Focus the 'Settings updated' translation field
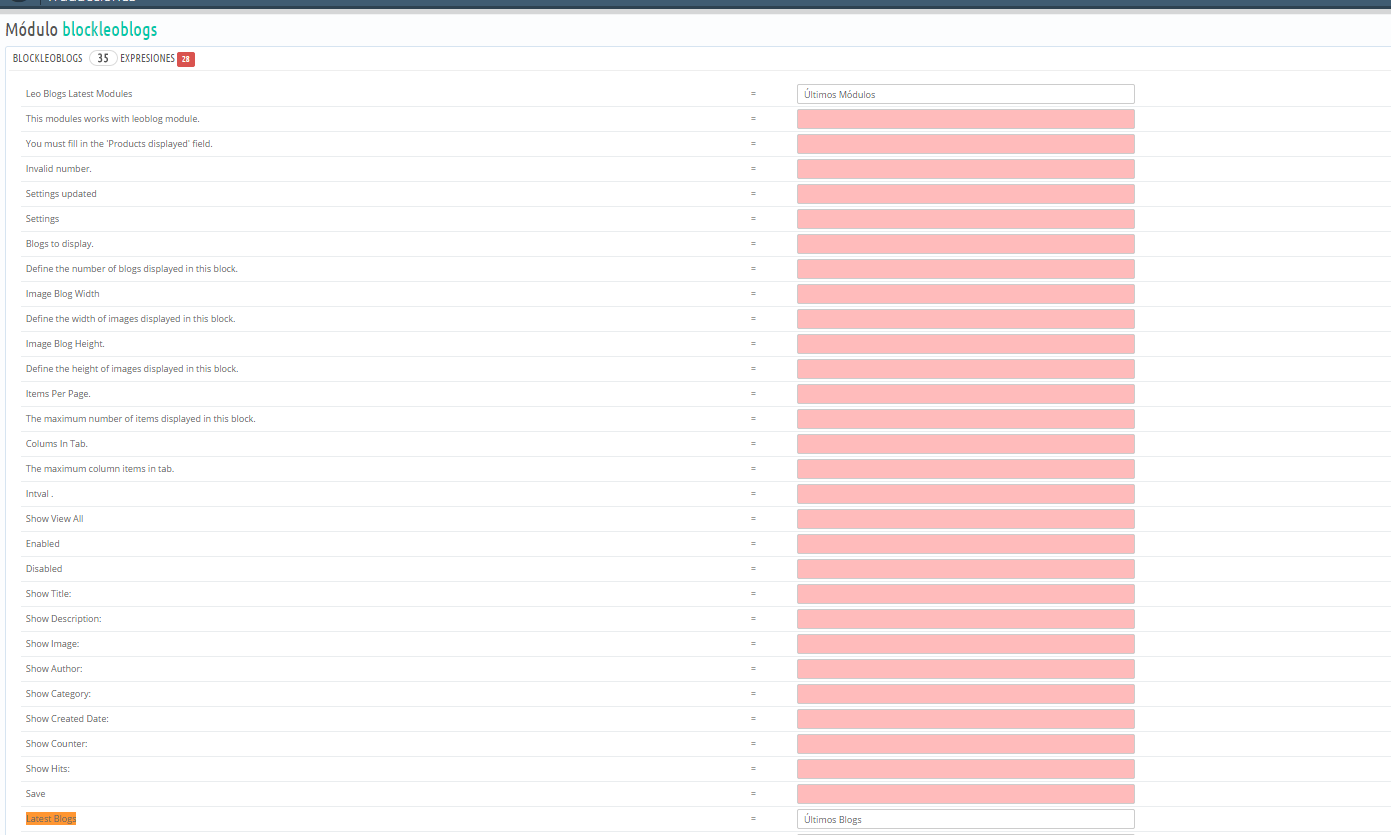The width and height of the screenshot is (1391, 835). tap(965, 194)
